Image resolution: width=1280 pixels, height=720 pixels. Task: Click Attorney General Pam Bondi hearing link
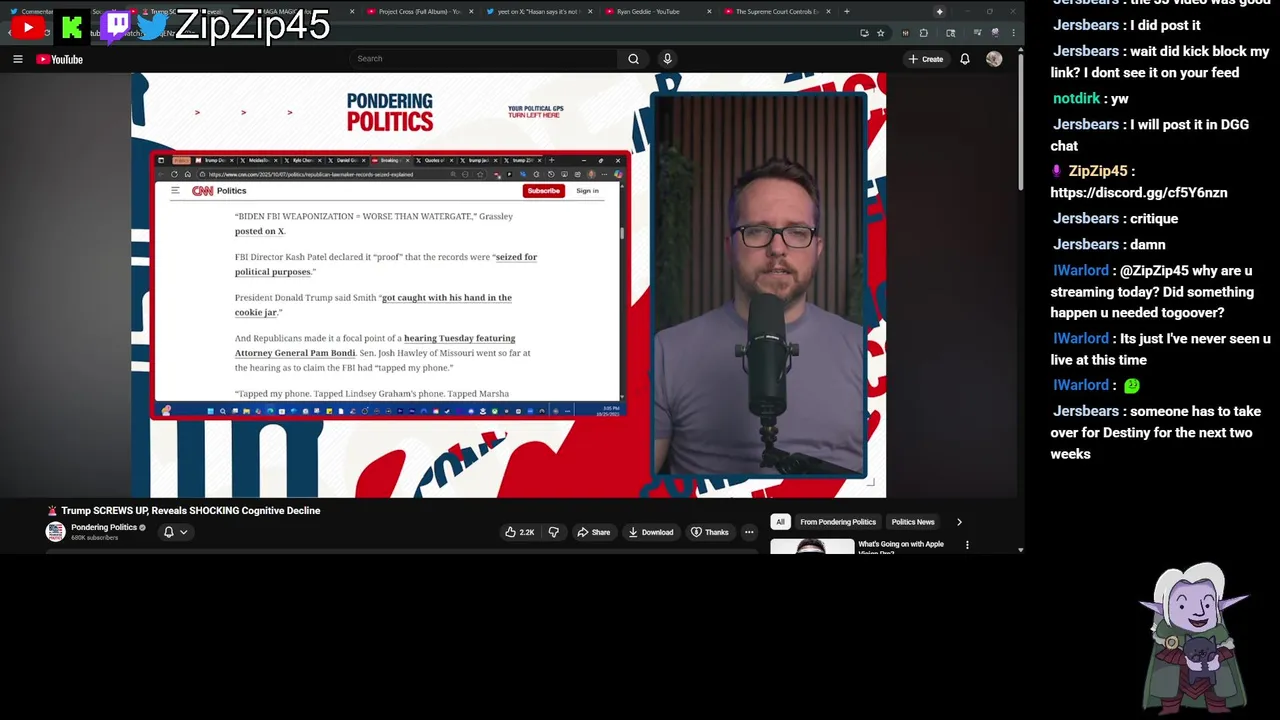(x=375, y=346)
